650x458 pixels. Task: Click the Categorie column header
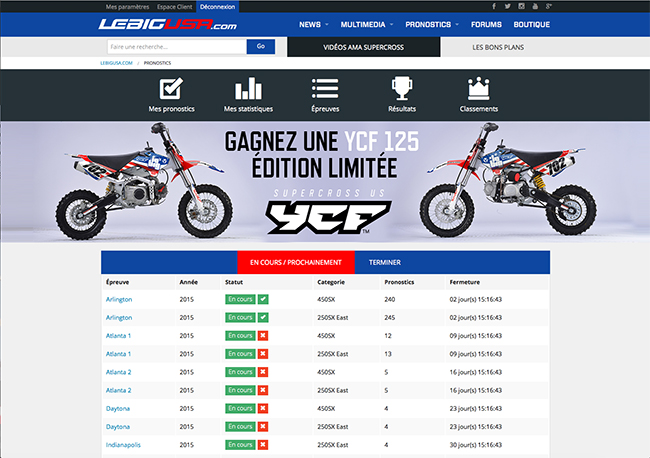coord(331,282)
